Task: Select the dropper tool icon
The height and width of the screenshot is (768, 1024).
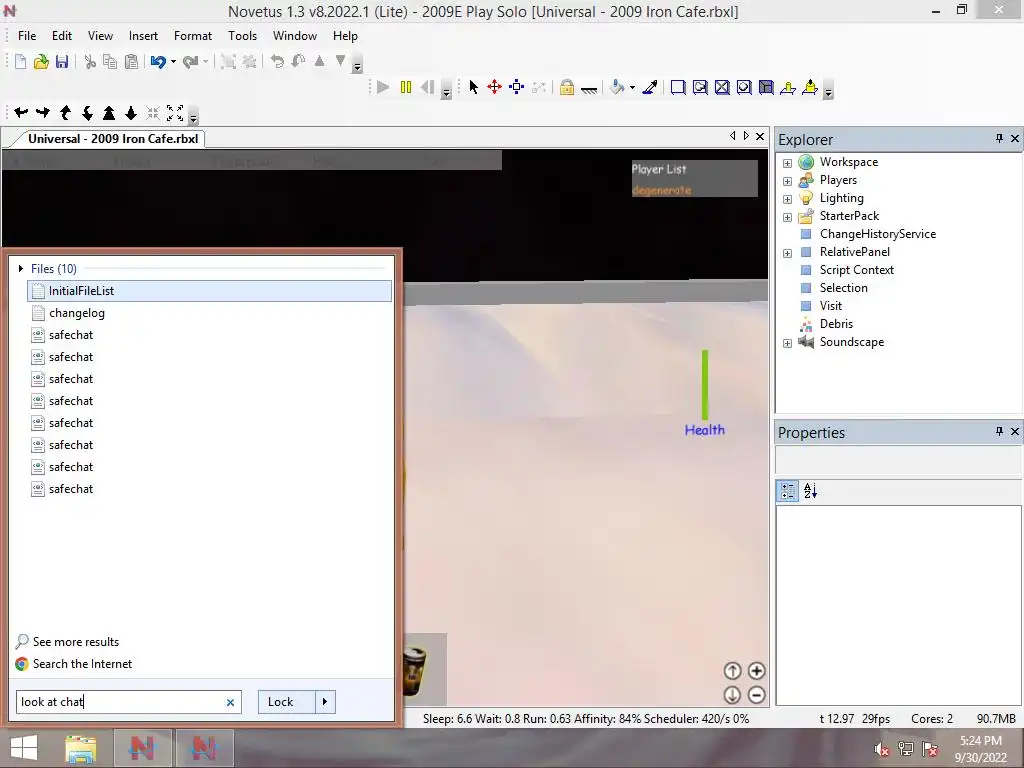Action: pyautogui.click(x=650, y=88)
